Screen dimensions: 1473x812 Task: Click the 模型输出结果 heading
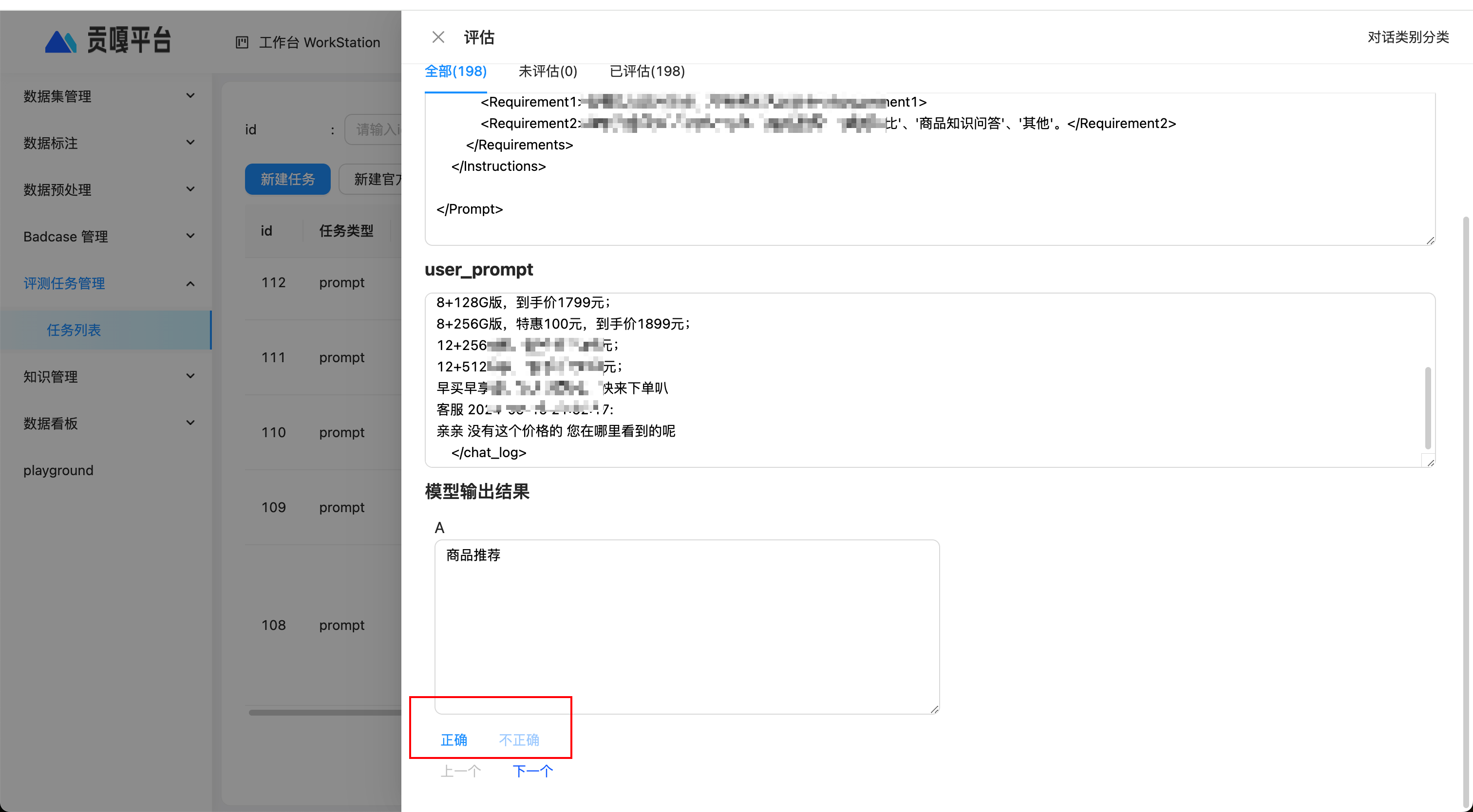click(x=476, y=491)
